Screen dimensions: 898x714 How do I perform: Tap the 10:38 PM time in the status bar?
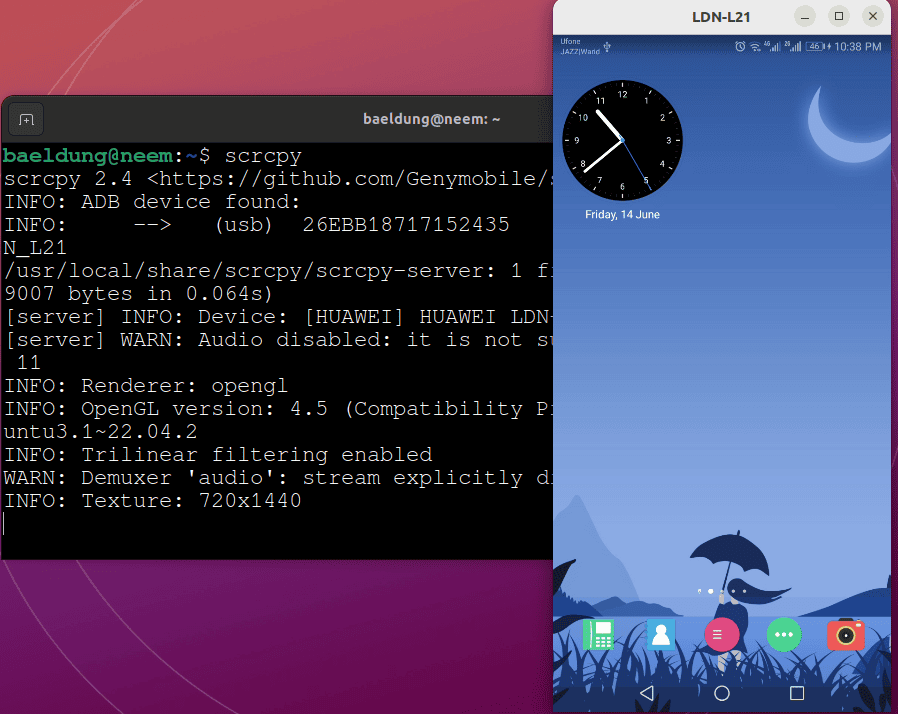point(857,47)
